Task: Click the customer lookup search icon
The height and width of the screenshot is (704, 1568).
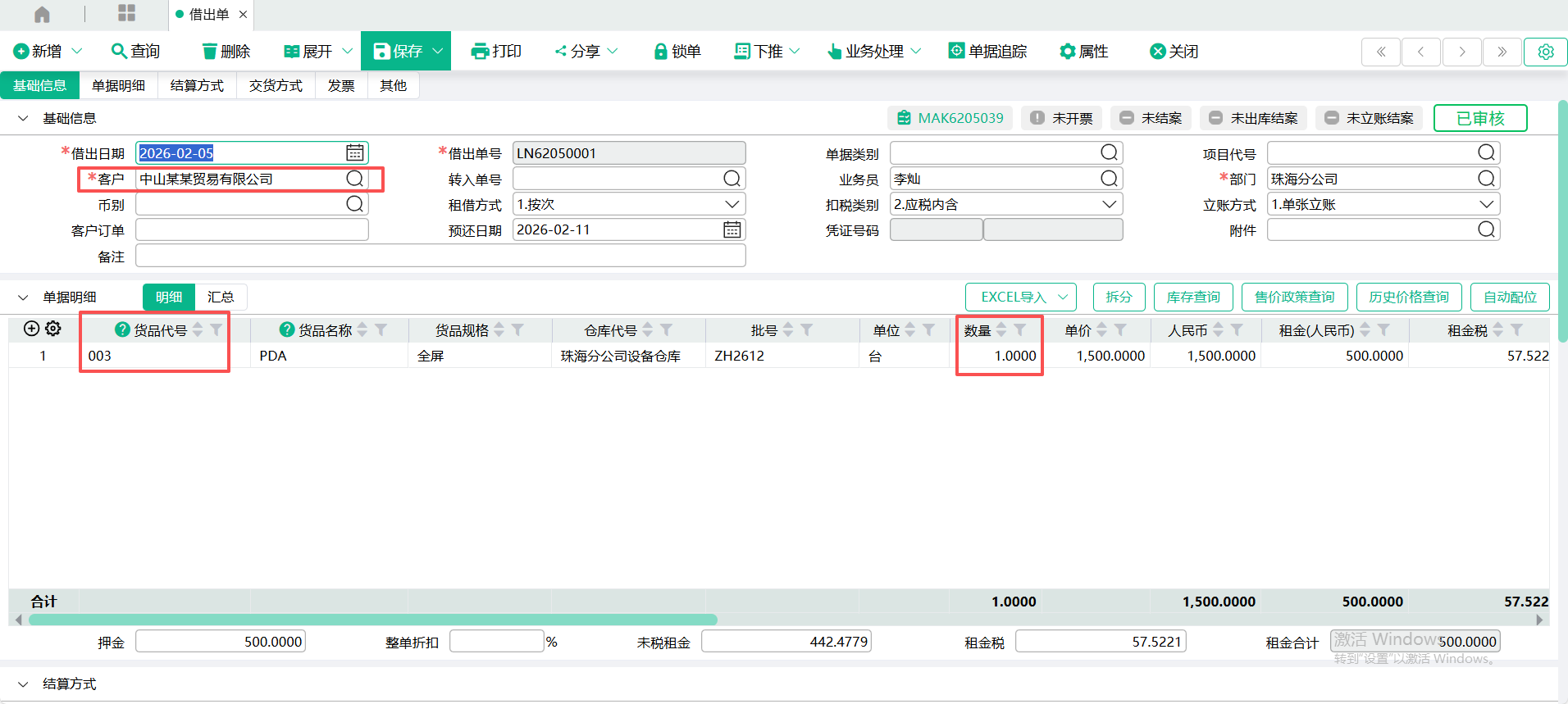Action: coord(354,179)
